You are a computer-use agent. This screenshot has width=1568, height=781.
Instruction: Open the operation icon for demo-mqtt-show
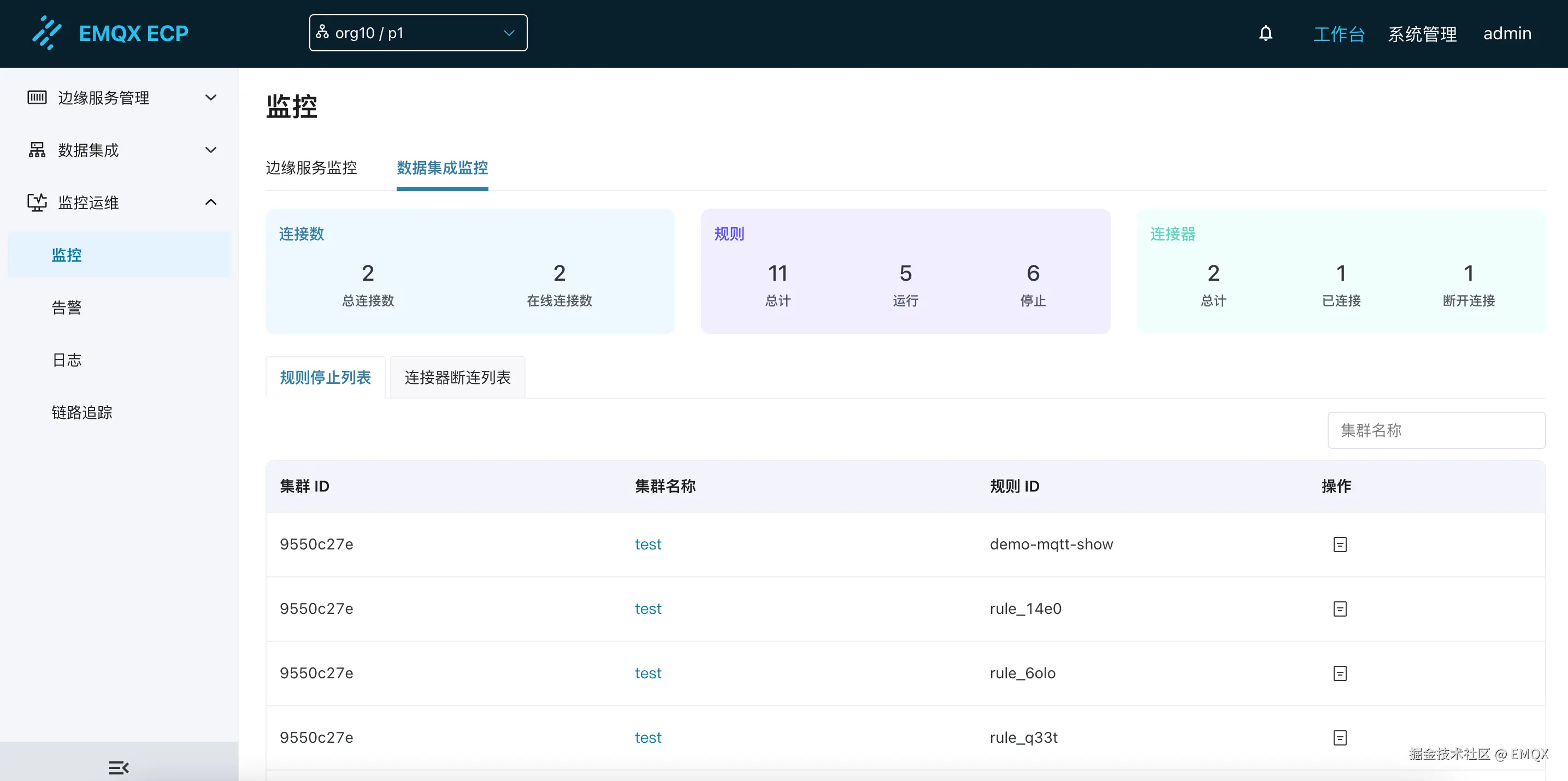(1340, 544)
